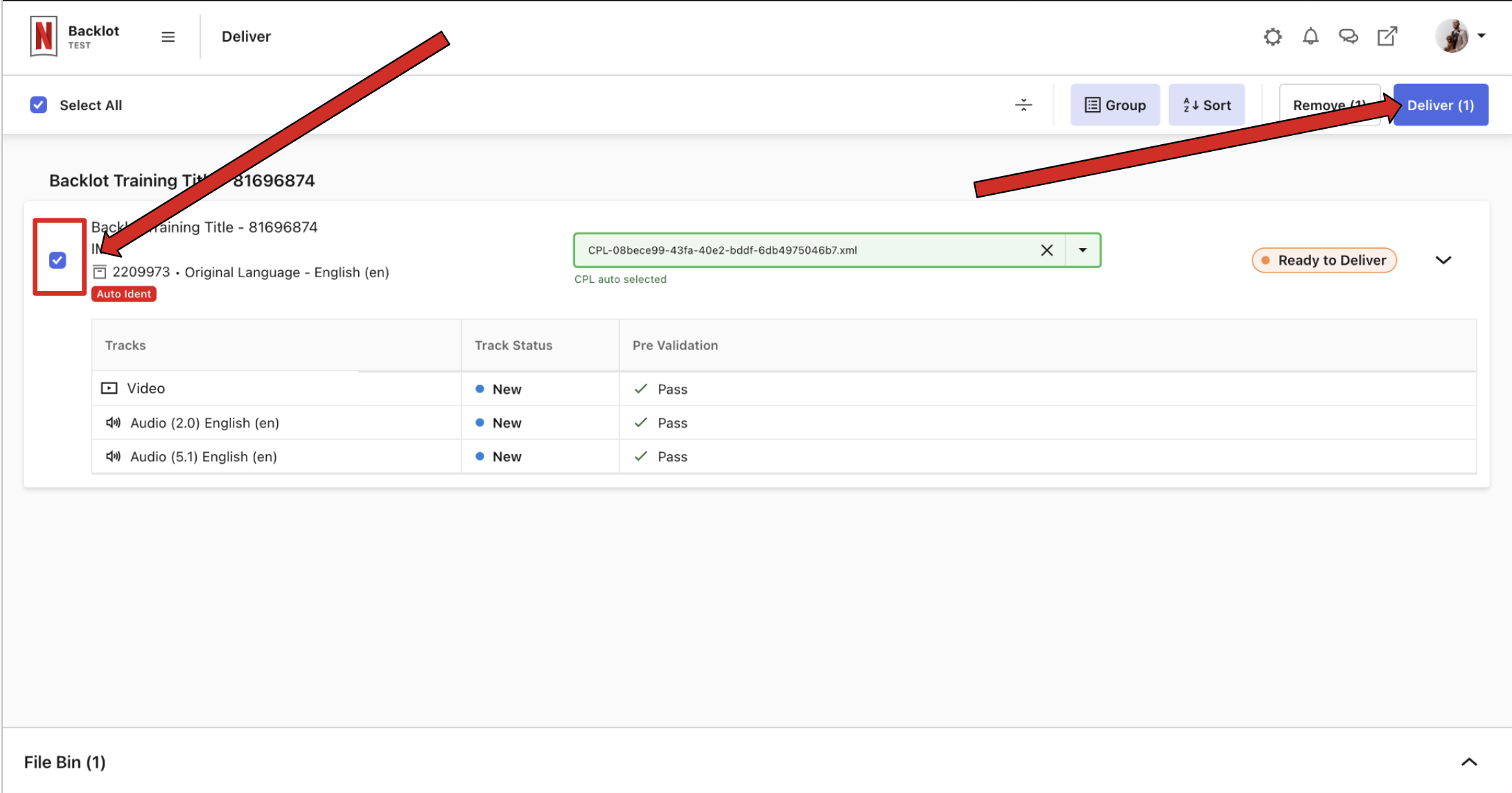Click the Deliver (1) button
Image resolution: width=1512 pixels, height=793 pixels.
click(x=1441, y=105)
